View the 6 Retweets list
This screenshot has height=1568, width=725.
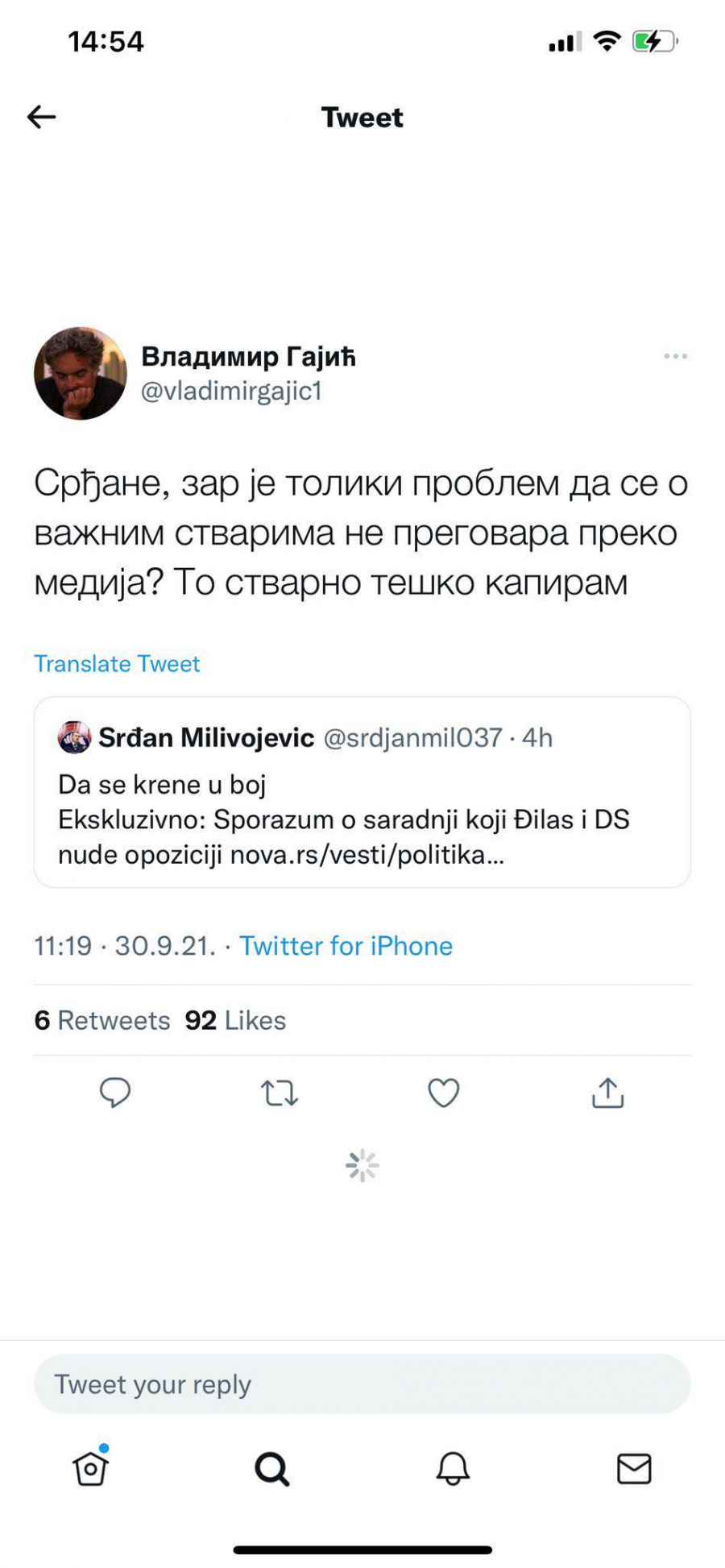(101, 1020)
